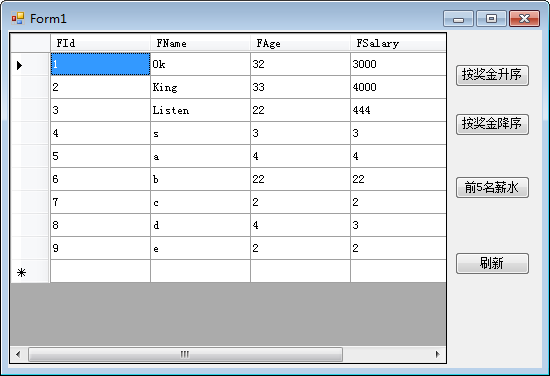This screenshot has height=376, width=550.
Task: Click the empty FName cell in new row
Action: [201, 271]
